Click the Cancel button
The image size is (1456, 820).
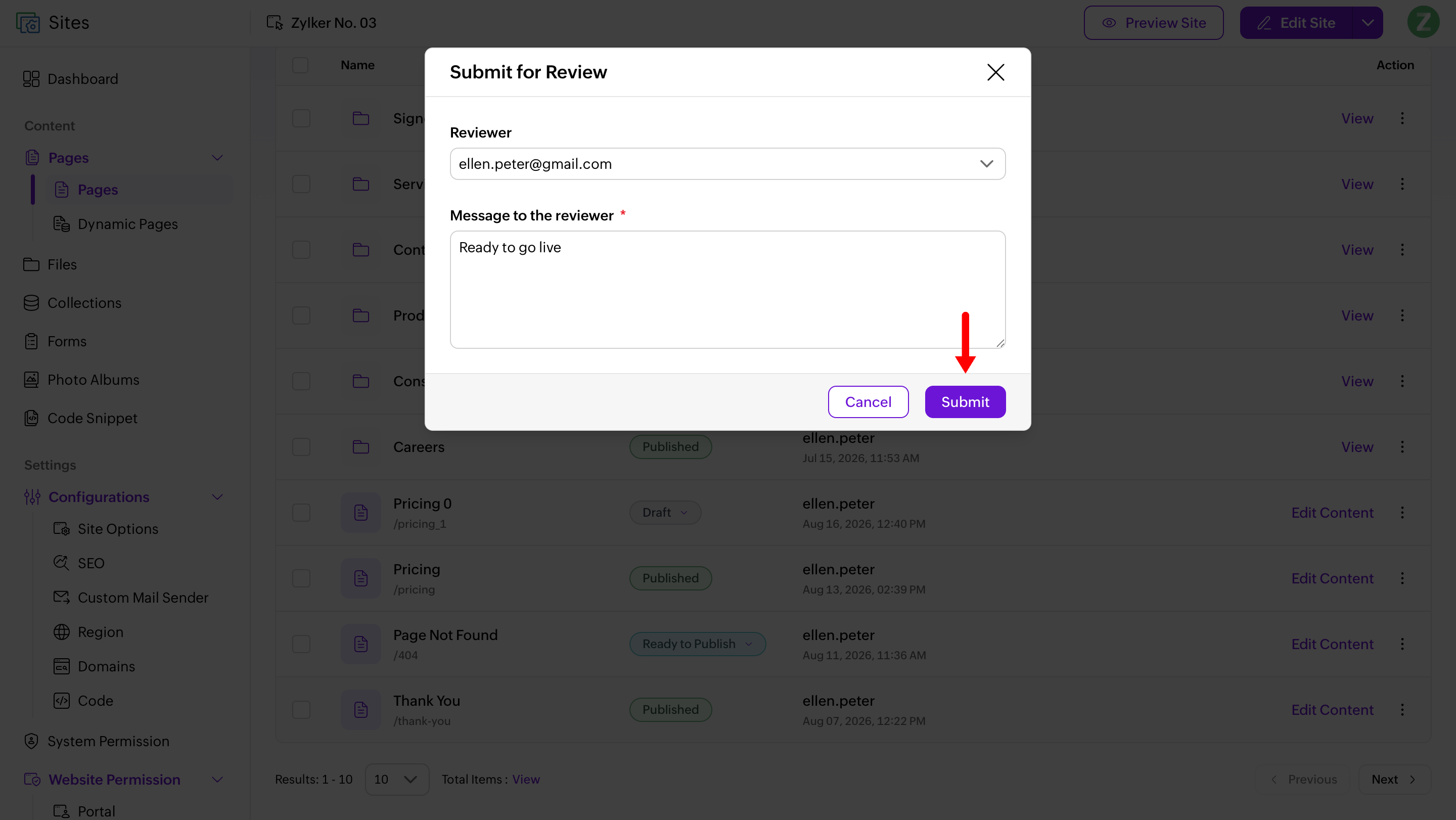[868, 402]
